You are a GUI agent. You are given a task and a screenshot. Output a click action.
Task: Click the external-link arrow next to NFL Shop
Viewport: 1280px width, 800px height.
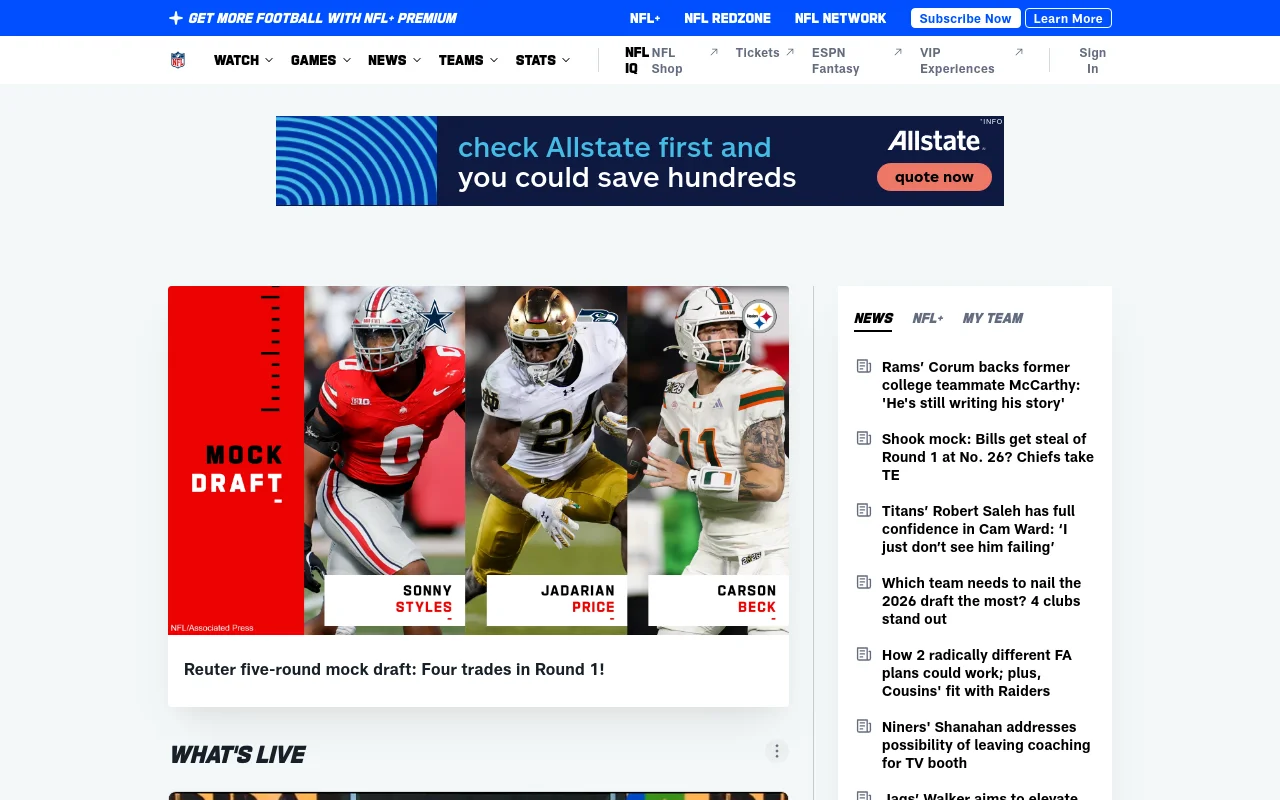click(x=713, y=51)
